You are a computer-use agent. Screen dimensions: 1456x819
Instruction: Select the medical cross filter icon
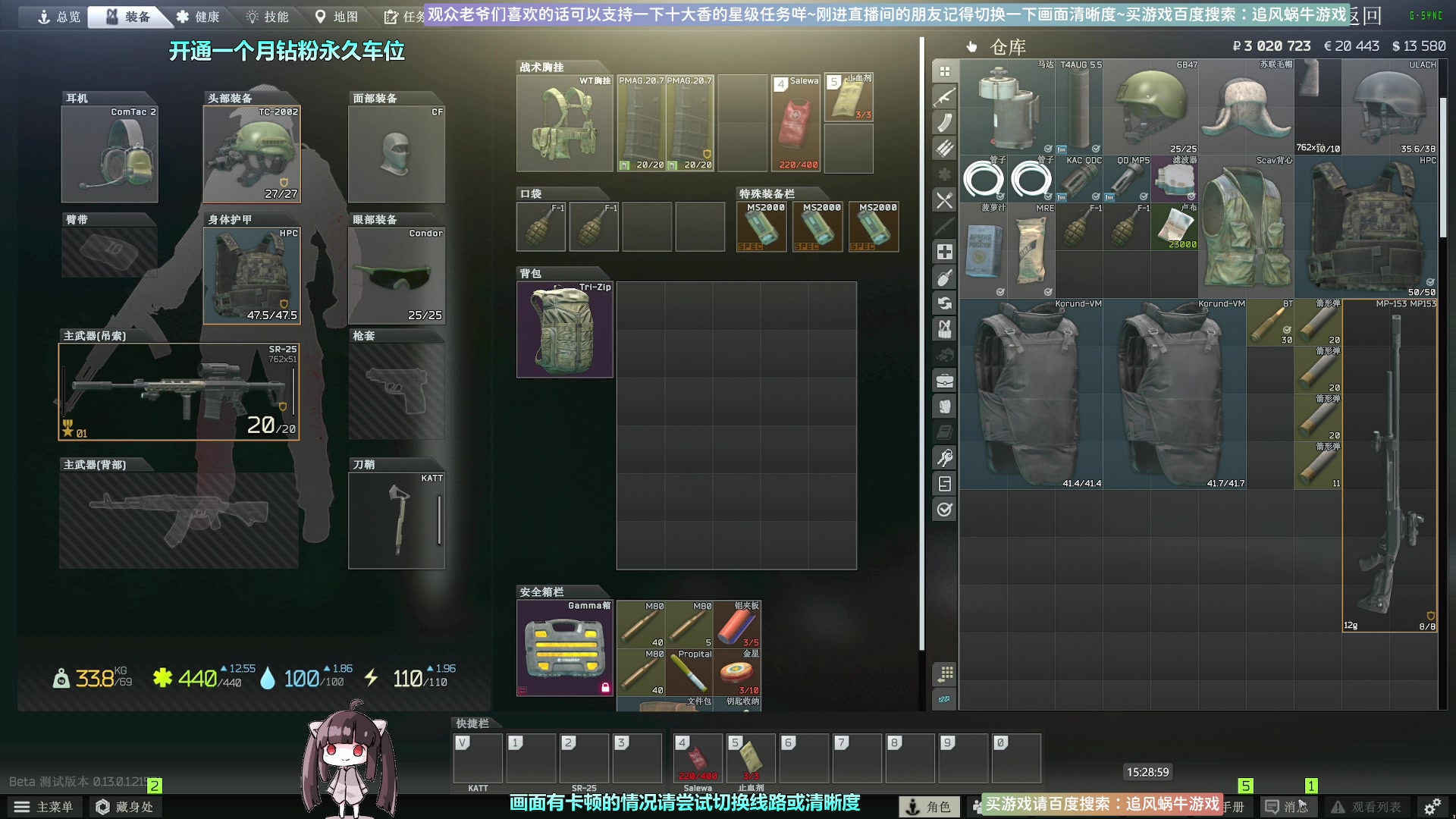tap(944, 252)
